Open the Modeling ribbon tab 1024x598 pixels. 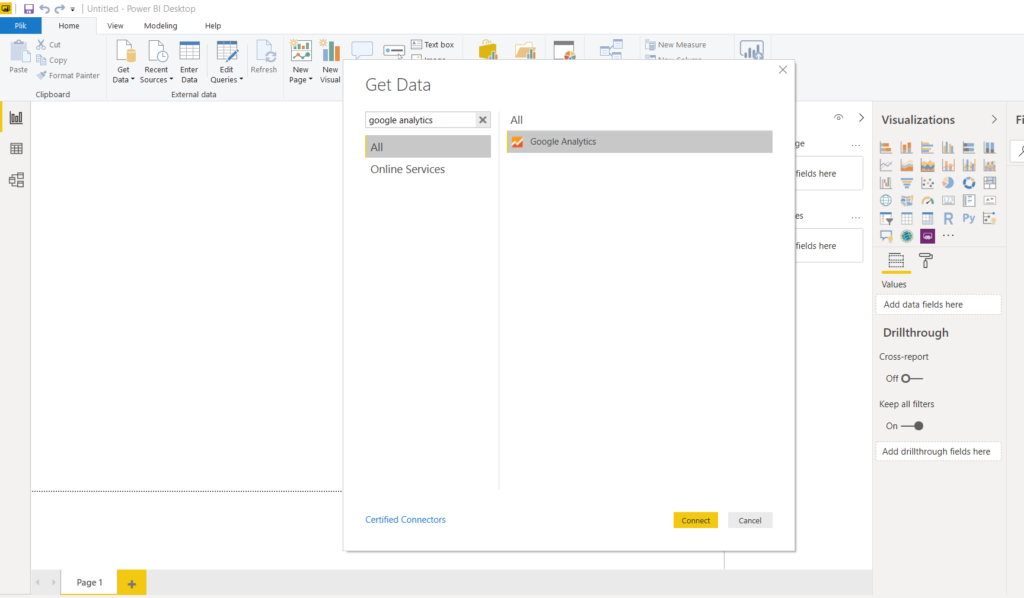tap(161, 25)
